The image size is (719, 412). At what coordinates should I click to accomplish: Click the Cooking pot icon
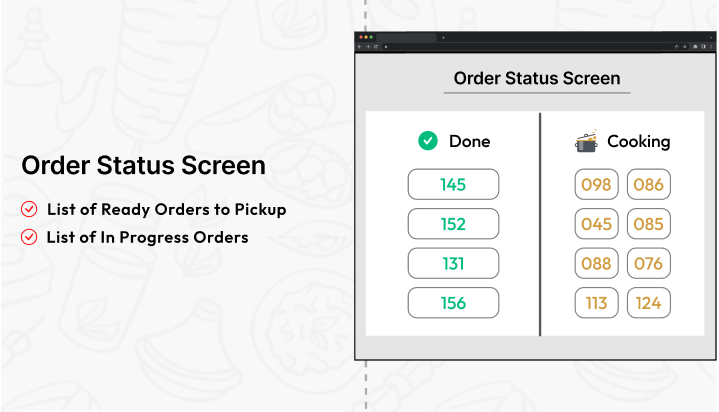pos(586,141)
